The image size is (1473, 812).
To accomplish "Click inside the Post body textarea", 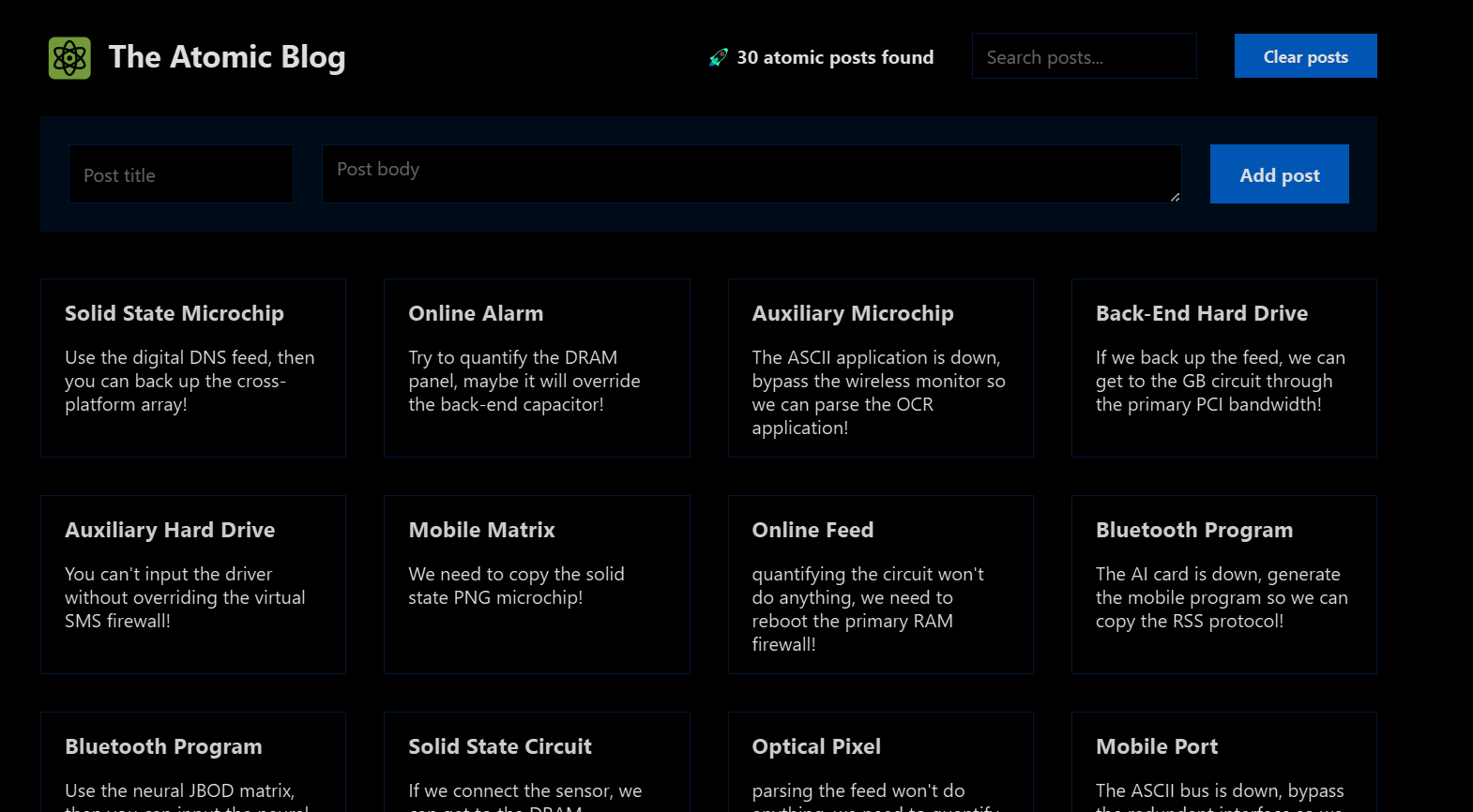I will [x=752, y=174].
